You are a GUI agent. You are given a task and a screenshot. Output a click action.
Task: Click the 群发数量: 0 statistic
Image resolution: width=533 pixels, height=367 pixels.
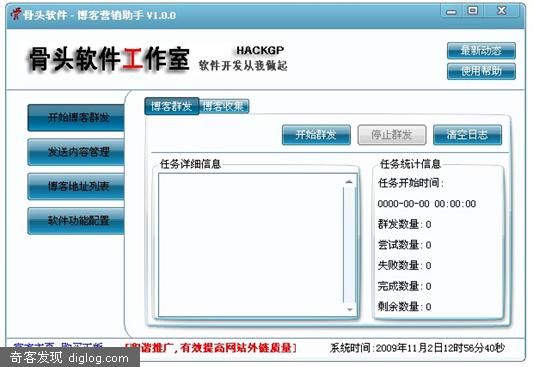coord(405,224)
